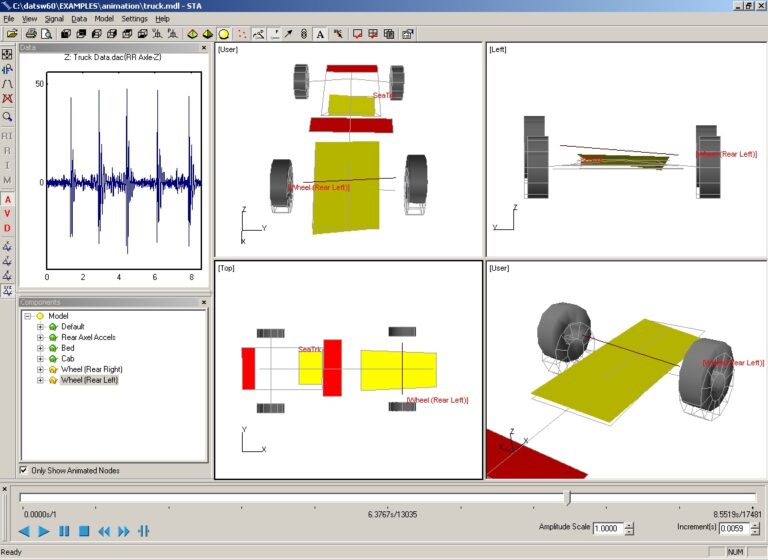Increase Amplitude Scale with the spinner arrows

click(x=629, y=526)
